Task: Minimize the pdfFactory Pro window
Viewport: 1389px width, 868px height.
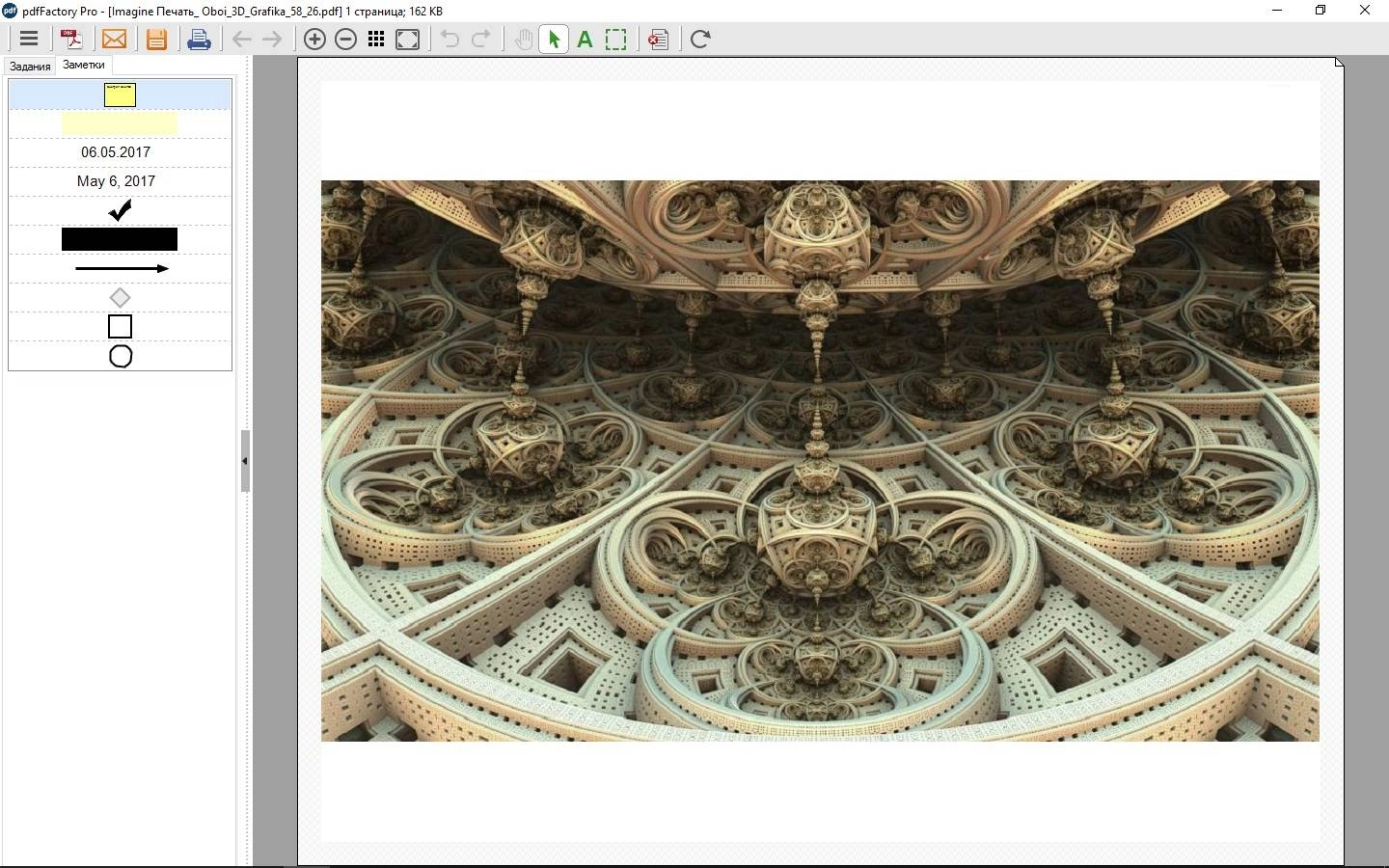Action: pos(1277,11)
